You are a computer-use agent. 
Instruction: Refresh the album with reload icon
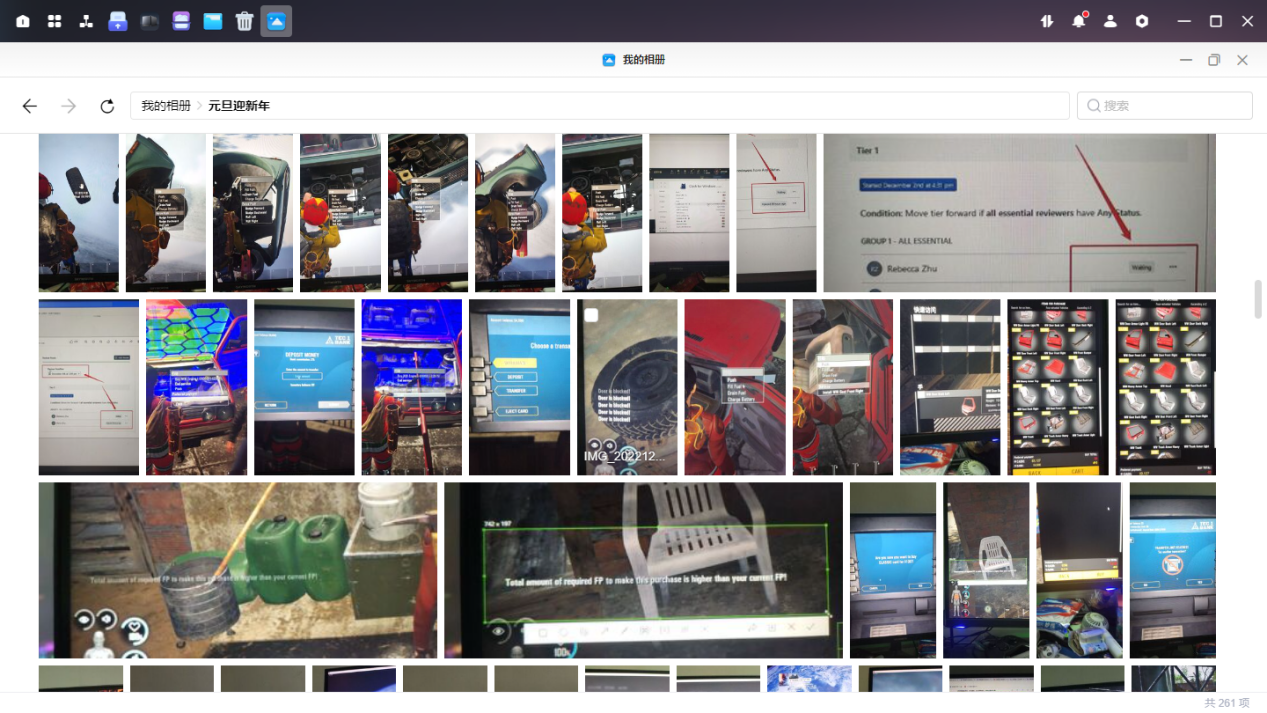[x=107, y=106]
